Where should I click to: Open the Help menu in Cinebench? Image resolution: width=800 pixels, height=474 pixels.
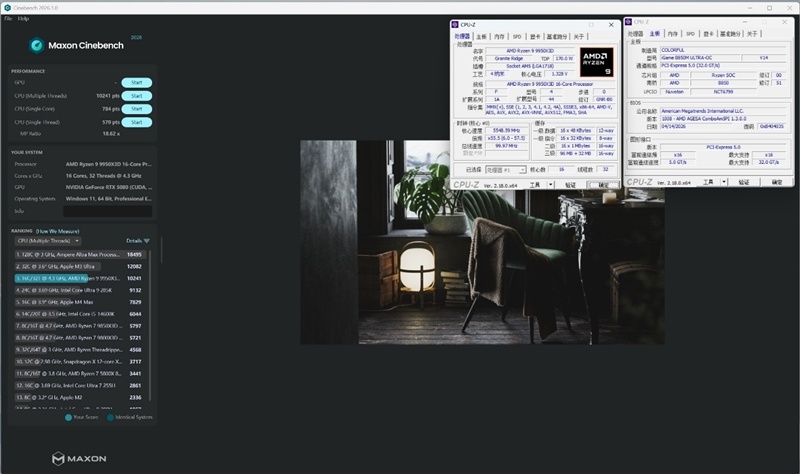tap(23, 18)
